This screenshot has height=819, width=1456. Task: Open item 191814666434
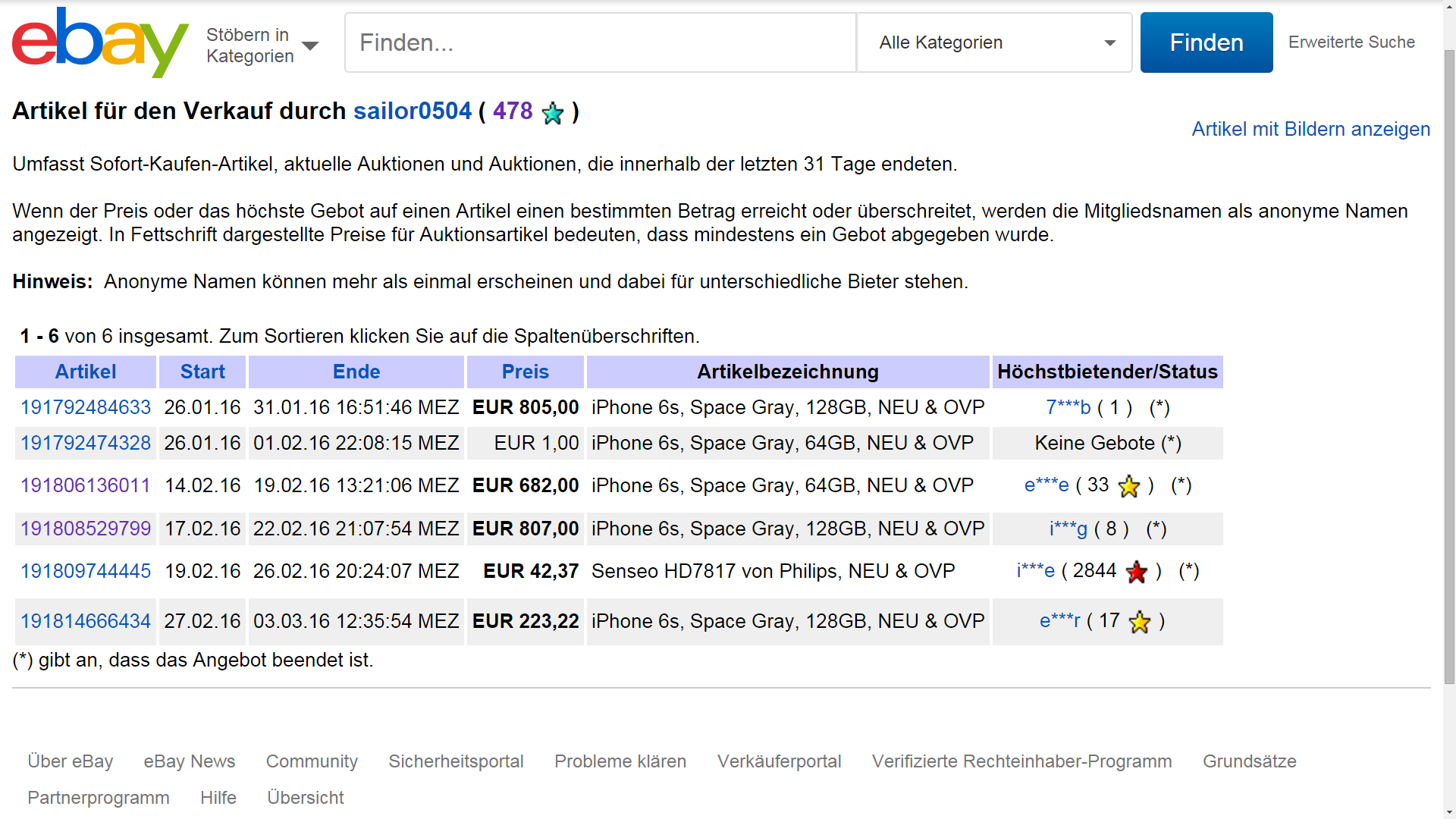point(86,621)
